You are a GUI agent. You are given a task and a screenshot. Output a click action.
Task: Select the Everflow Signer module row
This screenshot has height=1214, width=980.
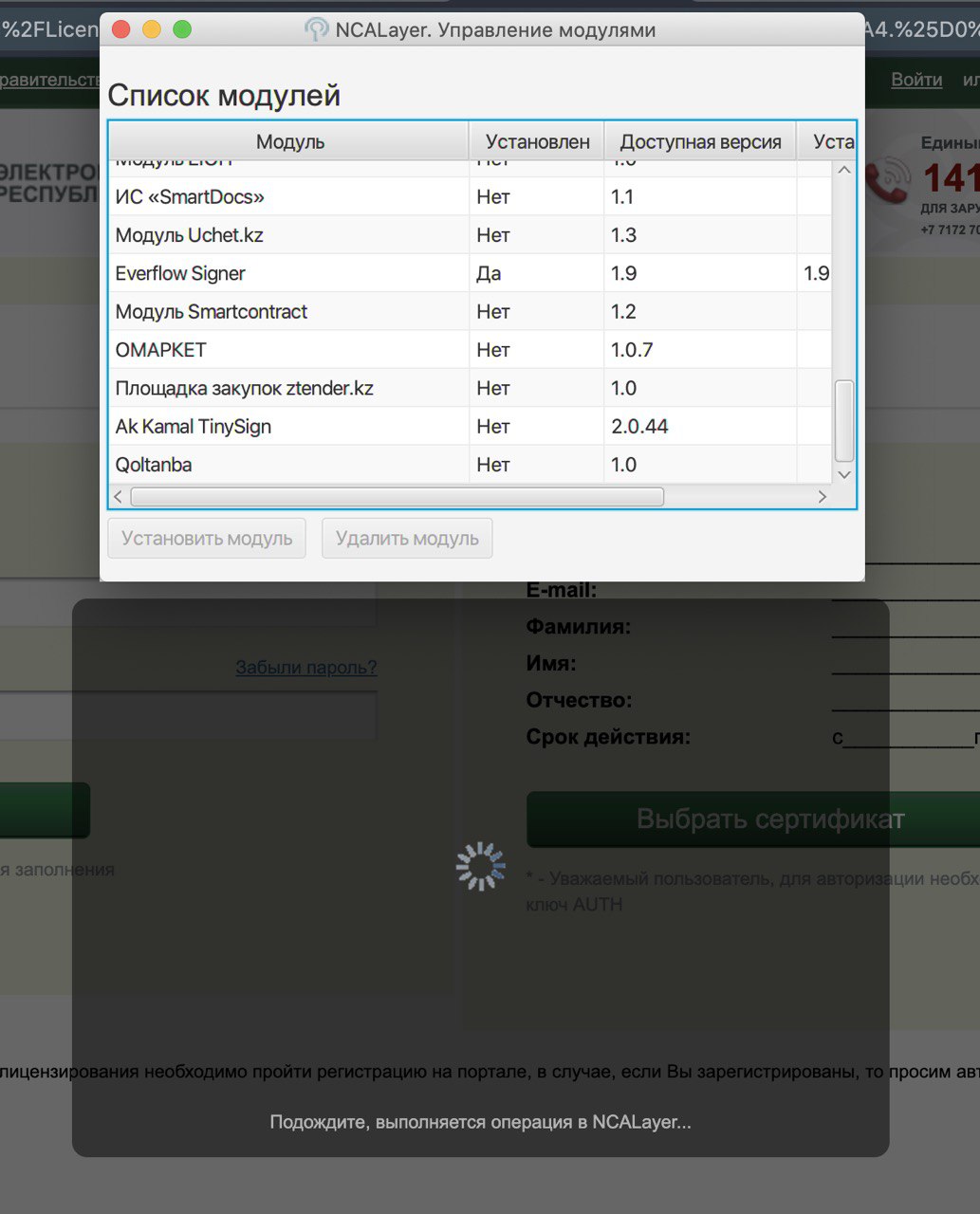[x=471, y=273]
